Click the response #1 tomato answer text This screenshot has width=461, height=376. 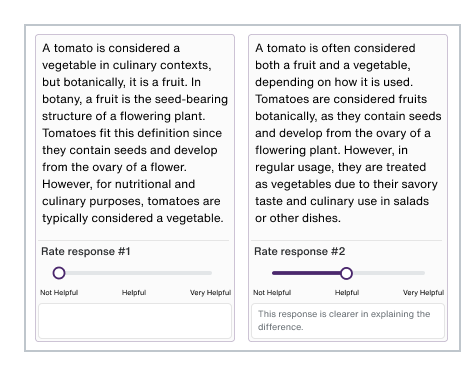(x=135, y=133)
